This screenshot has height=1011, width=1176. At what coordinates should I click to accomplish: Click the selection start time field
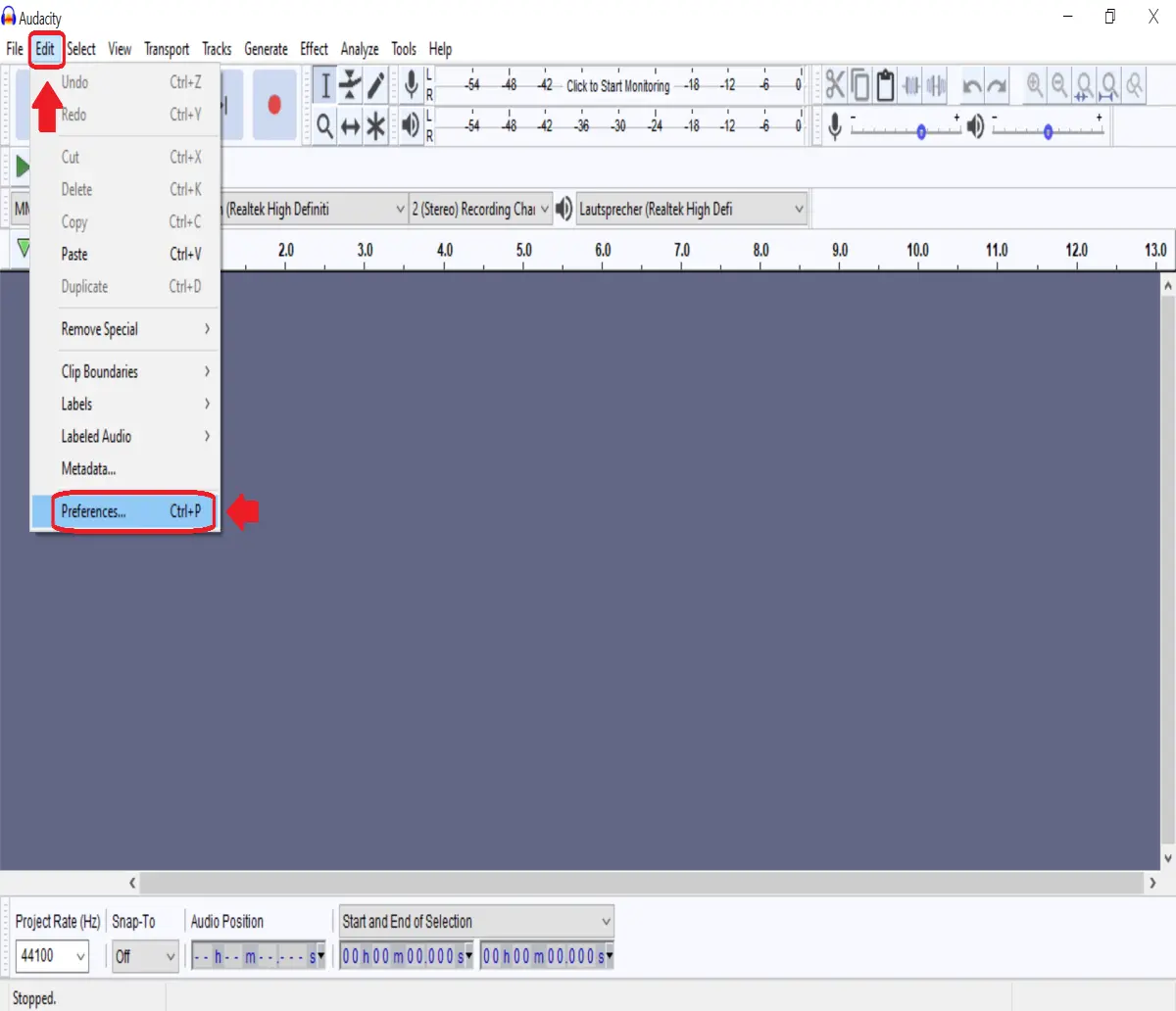(407, 956)
